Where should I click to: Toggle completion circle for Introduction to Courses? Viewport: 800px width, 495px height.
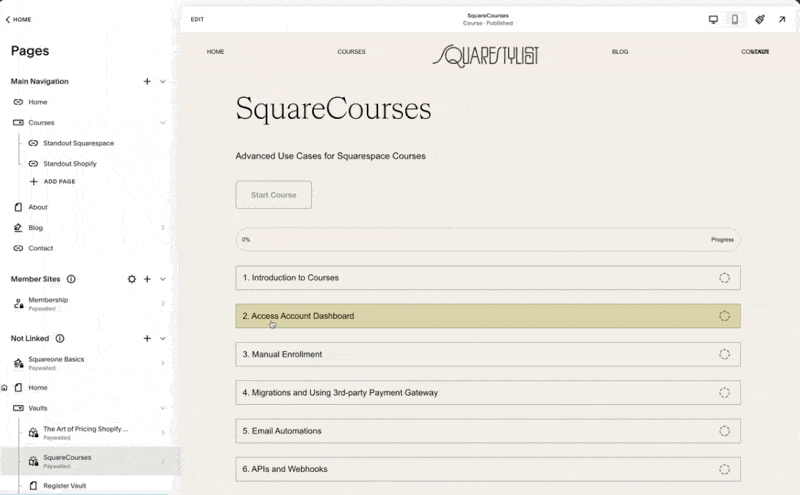(724, 278)
